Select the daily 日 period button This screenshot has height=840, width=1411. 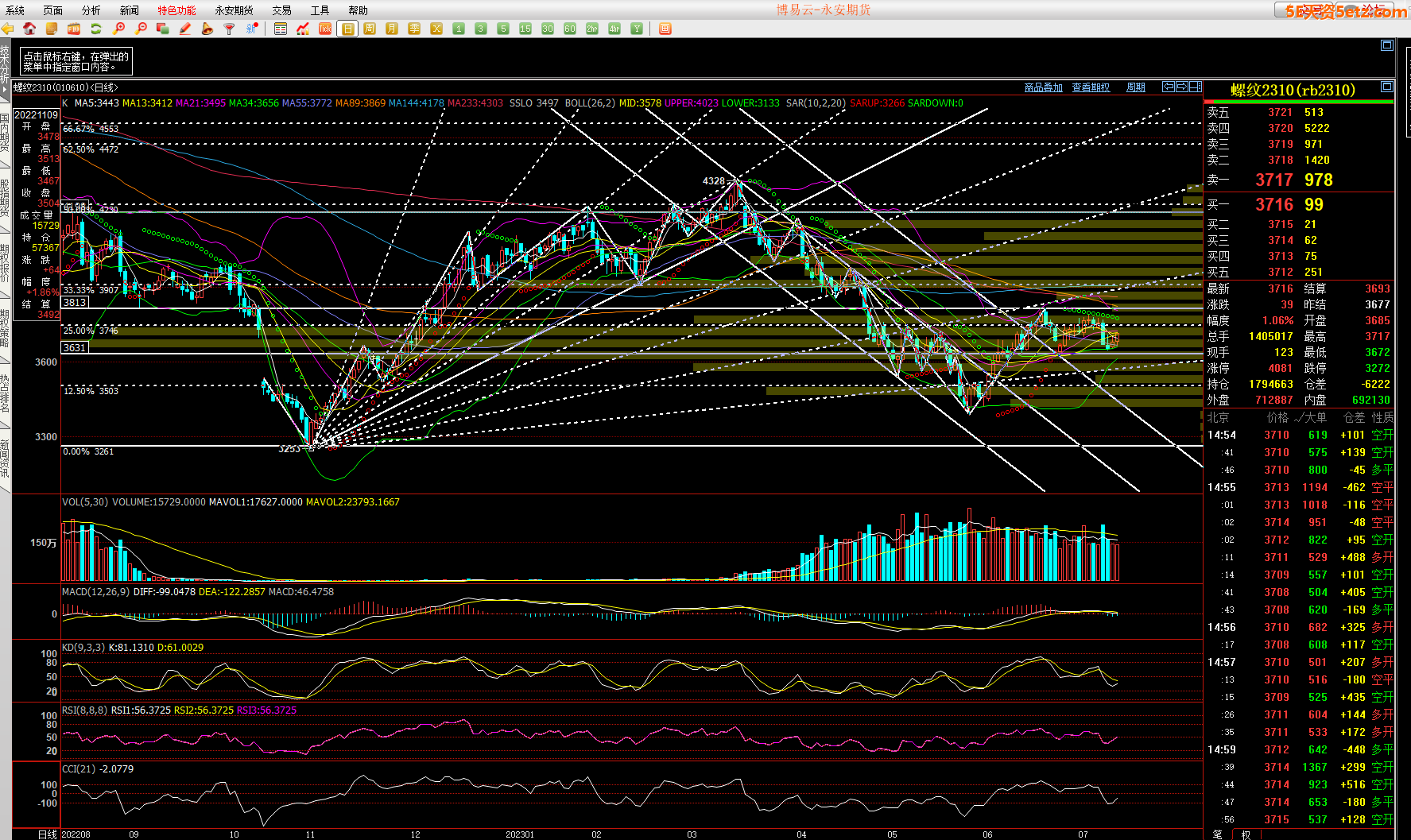(347, 29)
